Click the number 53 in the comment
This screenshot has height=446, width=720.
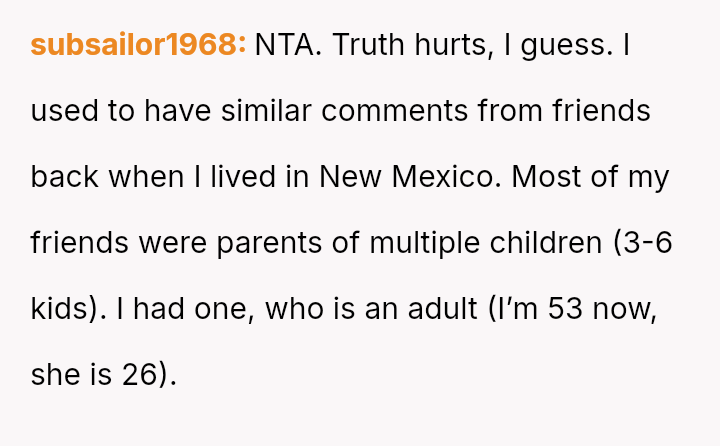tap(554, 310)
